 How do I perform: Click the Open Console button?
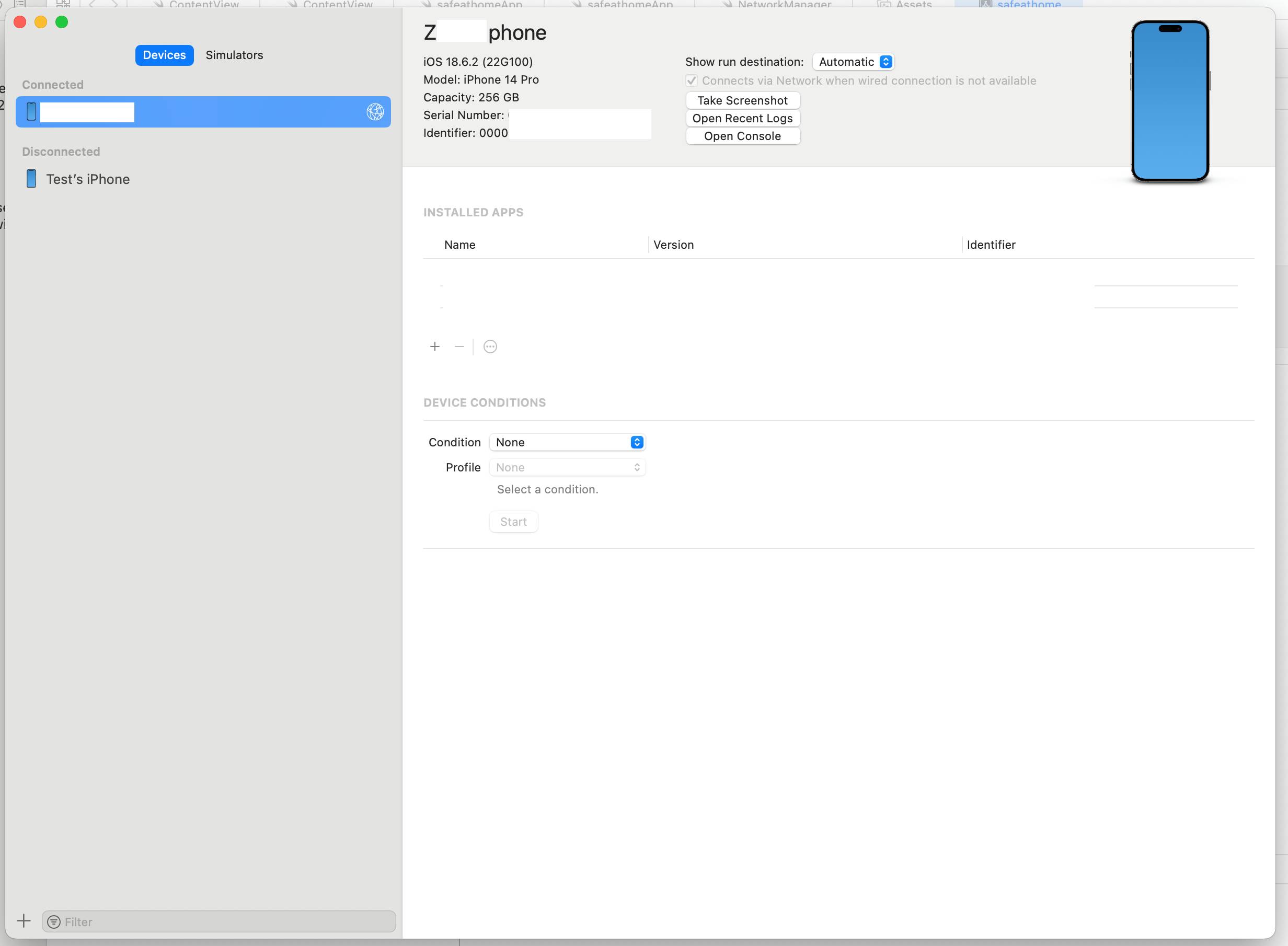pos(742,136)
